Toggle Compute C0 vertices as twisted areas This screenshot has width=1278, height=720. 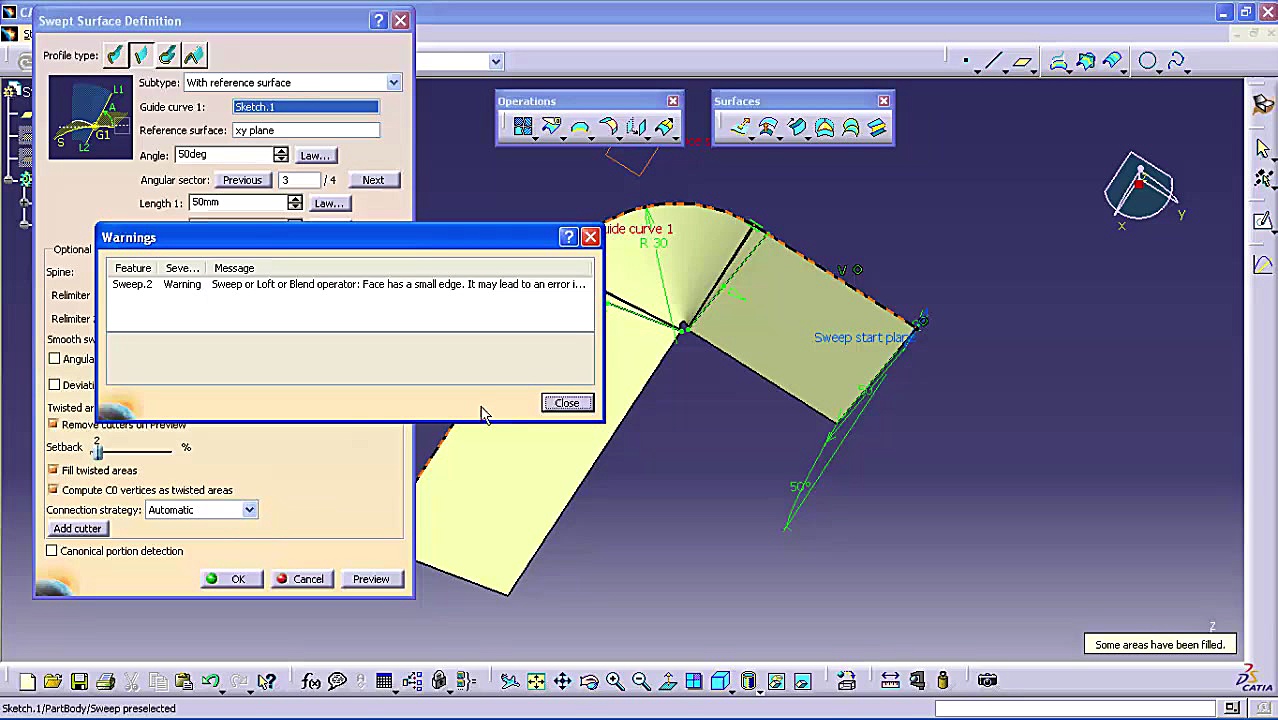(x=53, y=490)
